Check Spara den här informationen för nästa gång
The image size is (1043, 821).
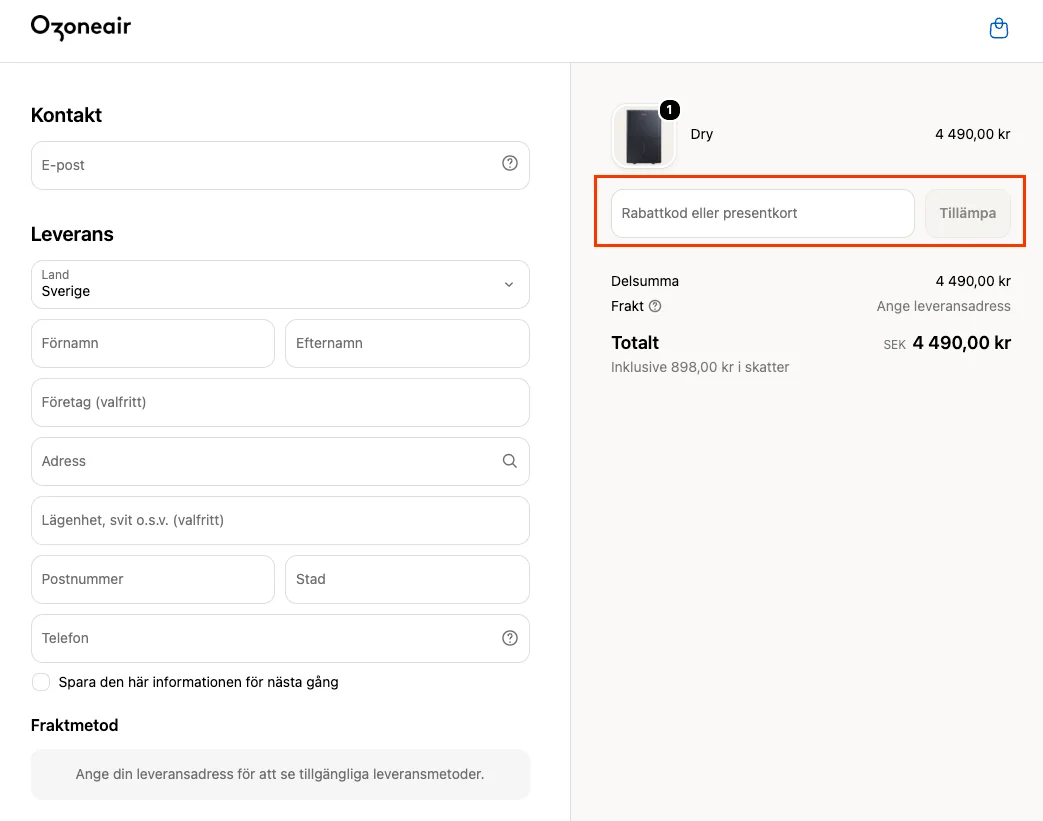point(41,682)
